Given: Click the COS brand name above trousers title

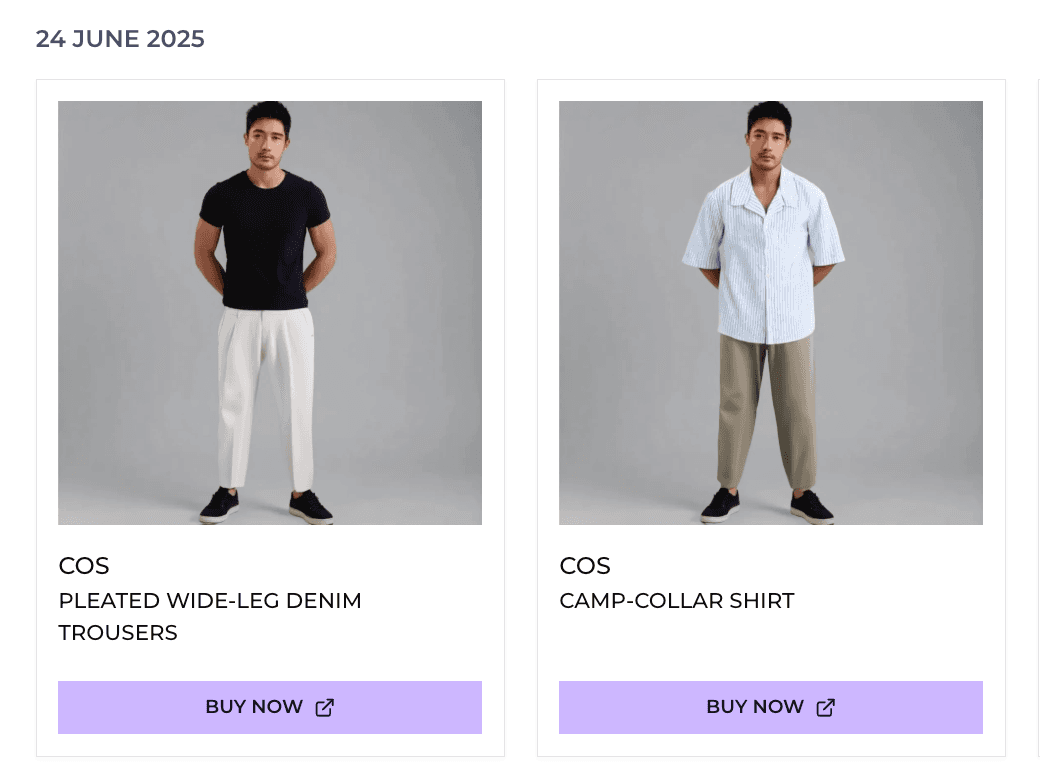Looking at the screenshot, I should click(84, 566).
